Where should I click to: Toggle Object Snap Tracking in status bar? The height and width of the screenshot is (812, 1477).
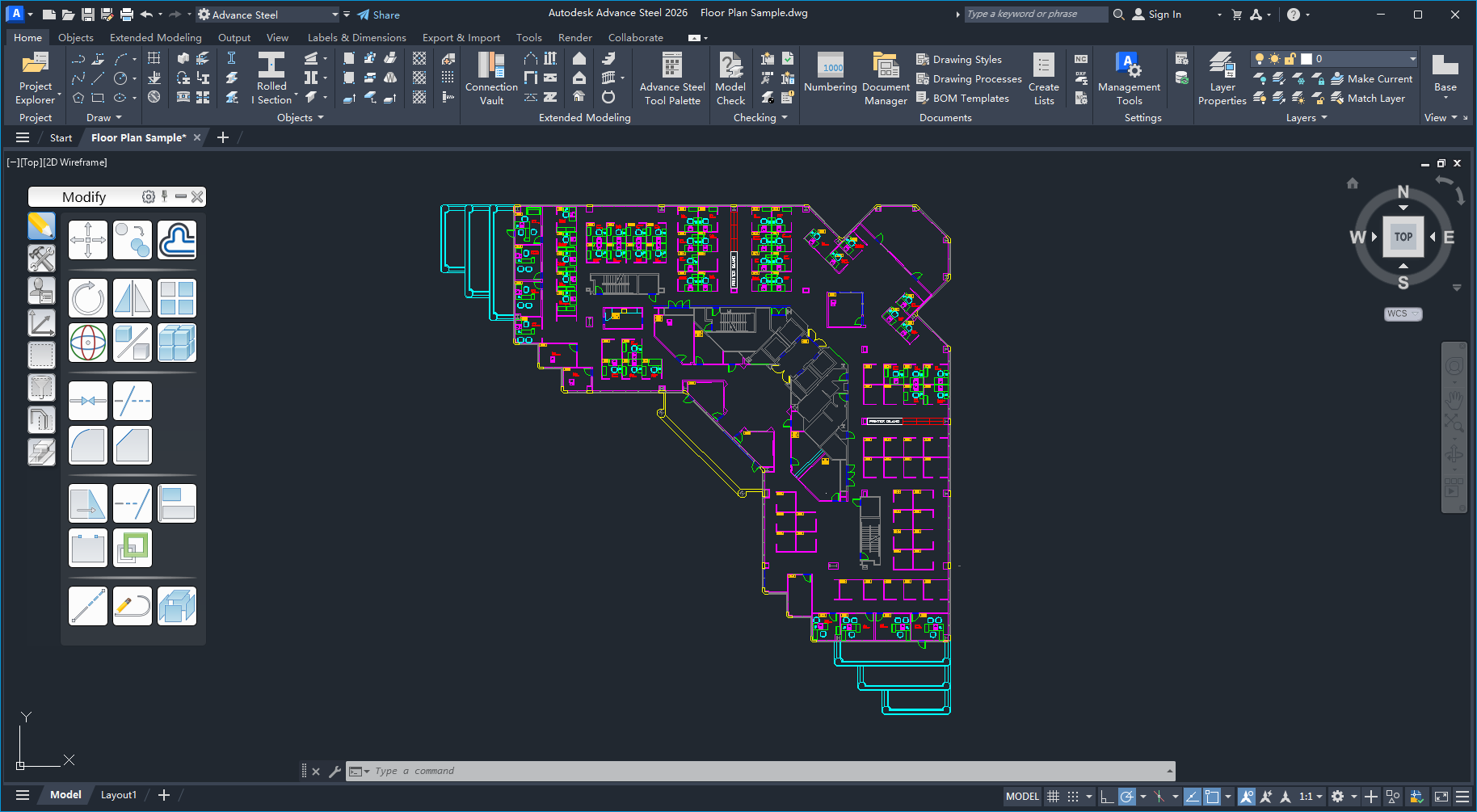(x=1192, y=796)
